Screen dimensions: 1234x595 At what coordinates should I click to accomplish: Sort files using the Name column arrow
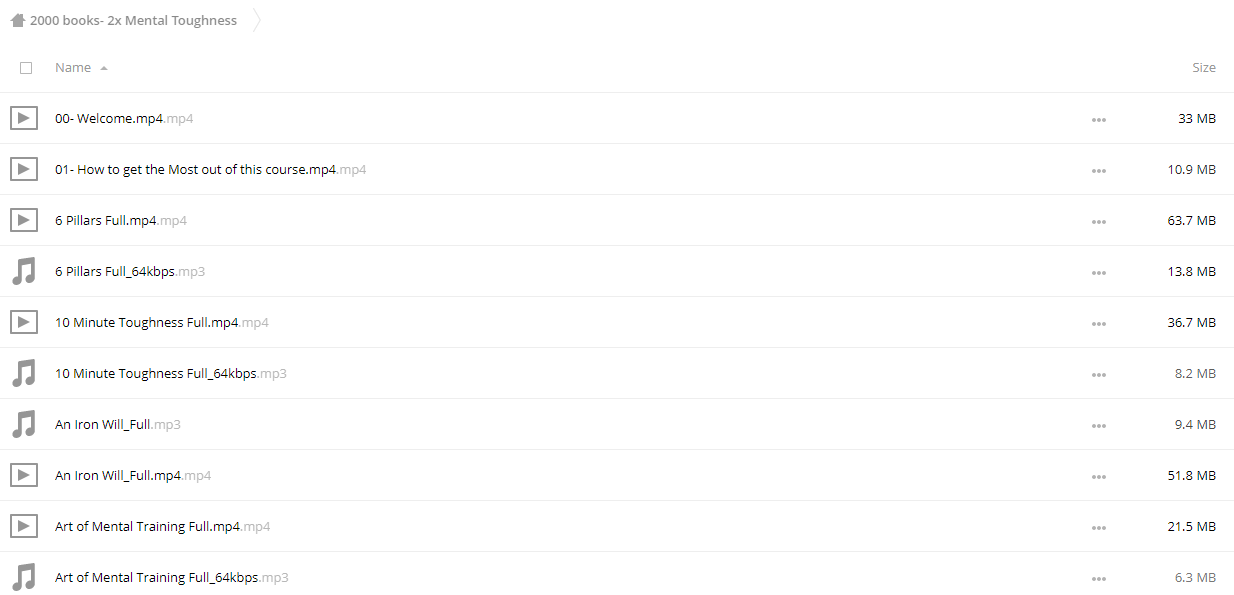click(104, 68)
